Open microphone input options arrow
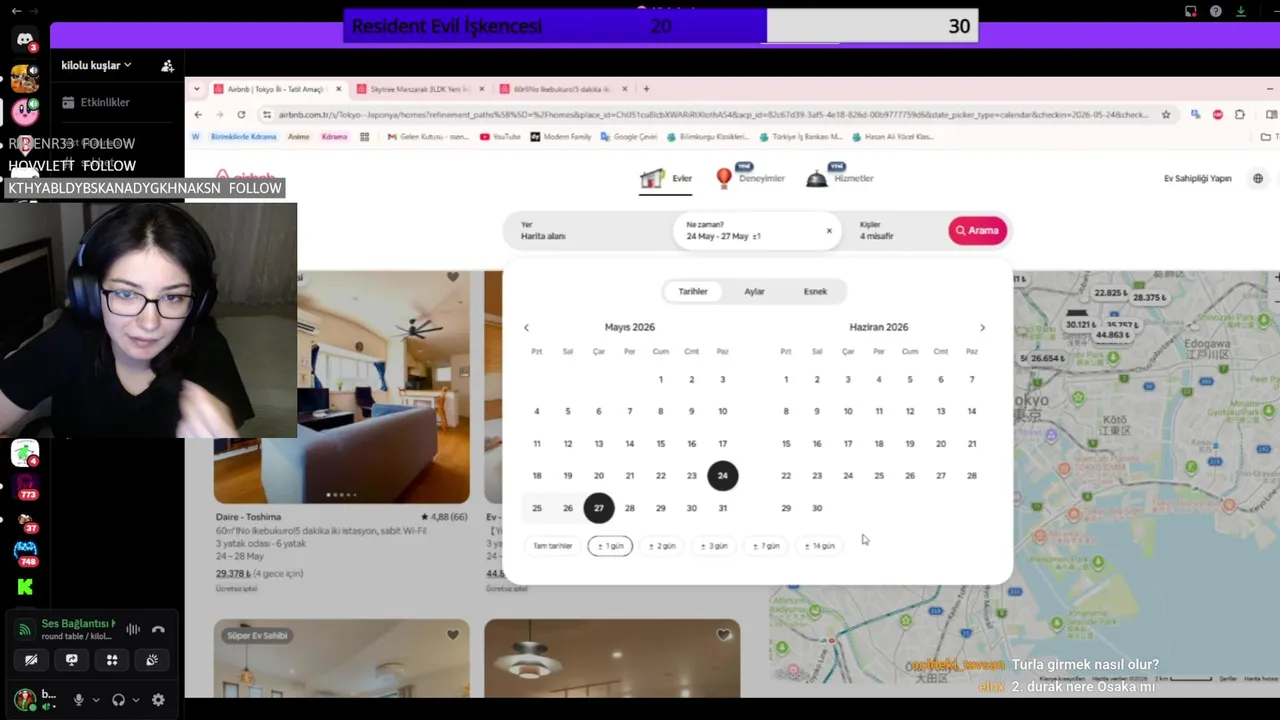Screen dimensions: 1280x720 click(x=96, y=700)
